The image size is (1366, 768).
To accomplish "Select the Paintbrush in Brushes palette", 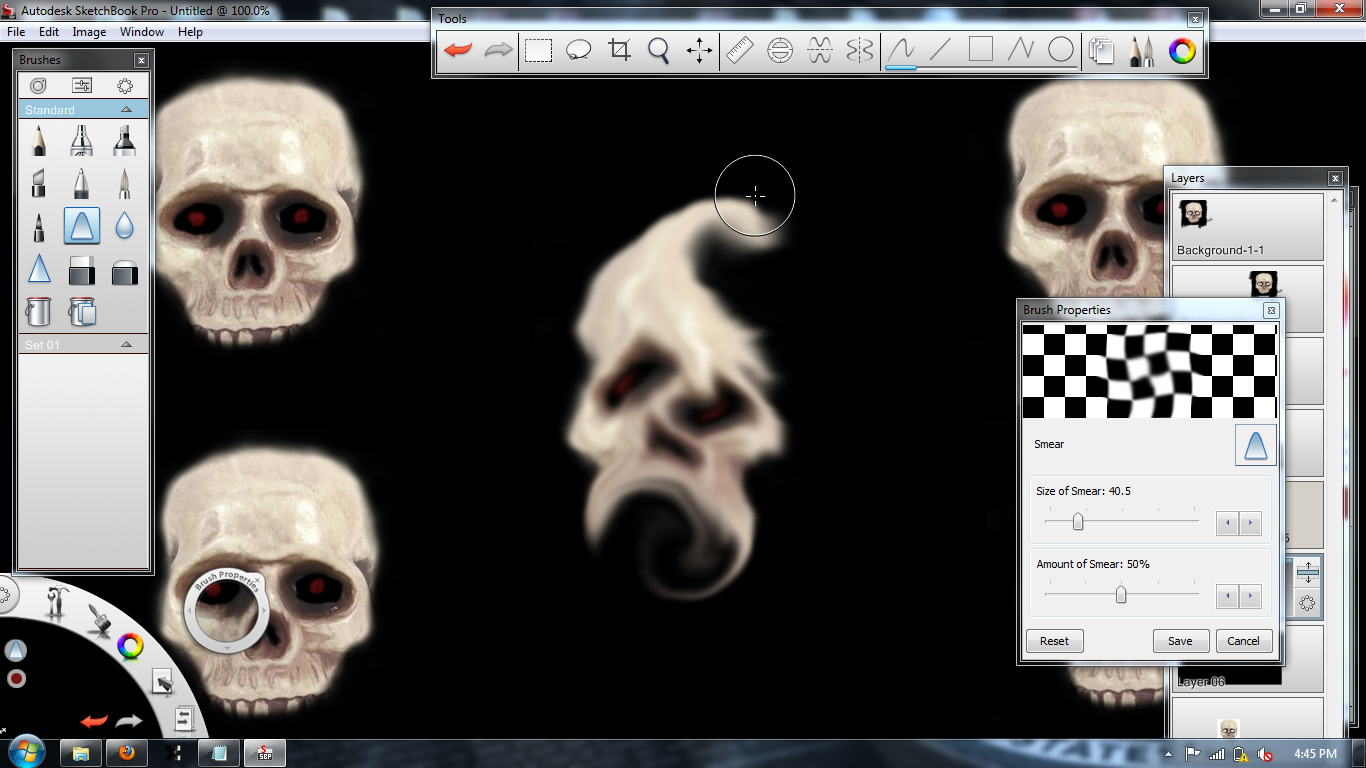I will 124,183.
